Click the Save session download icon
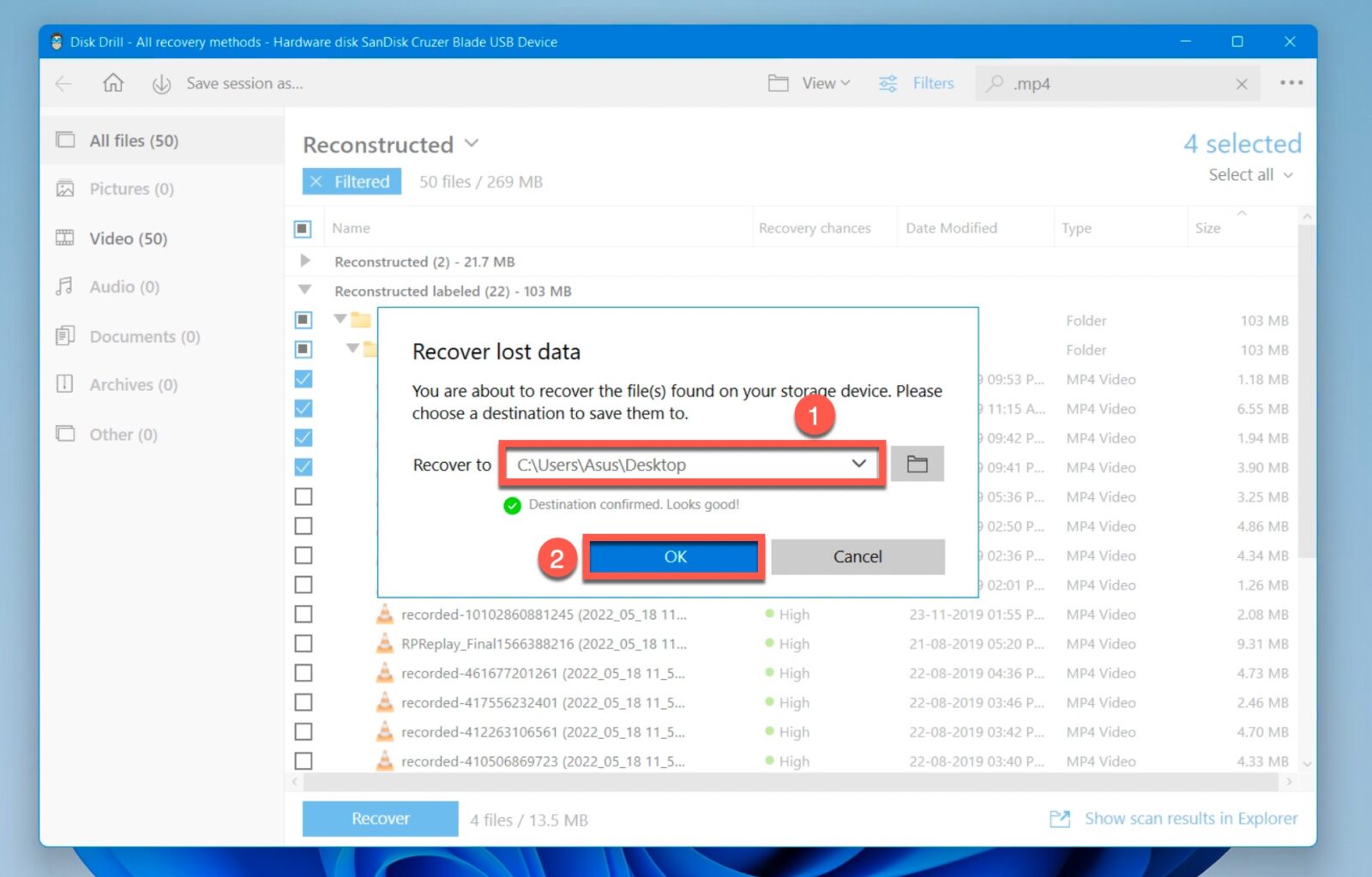 coord(161,83)
